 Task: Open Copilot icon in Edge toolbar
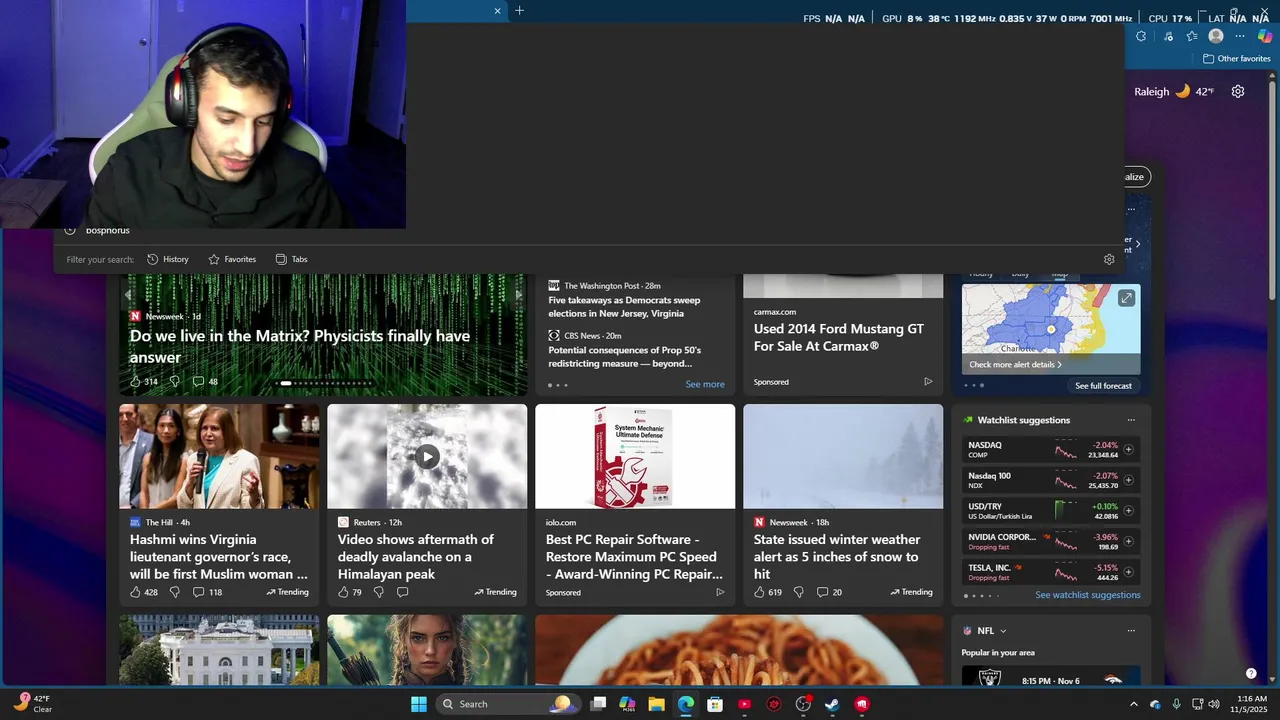pyautogui.click(x=1265, y=36)
